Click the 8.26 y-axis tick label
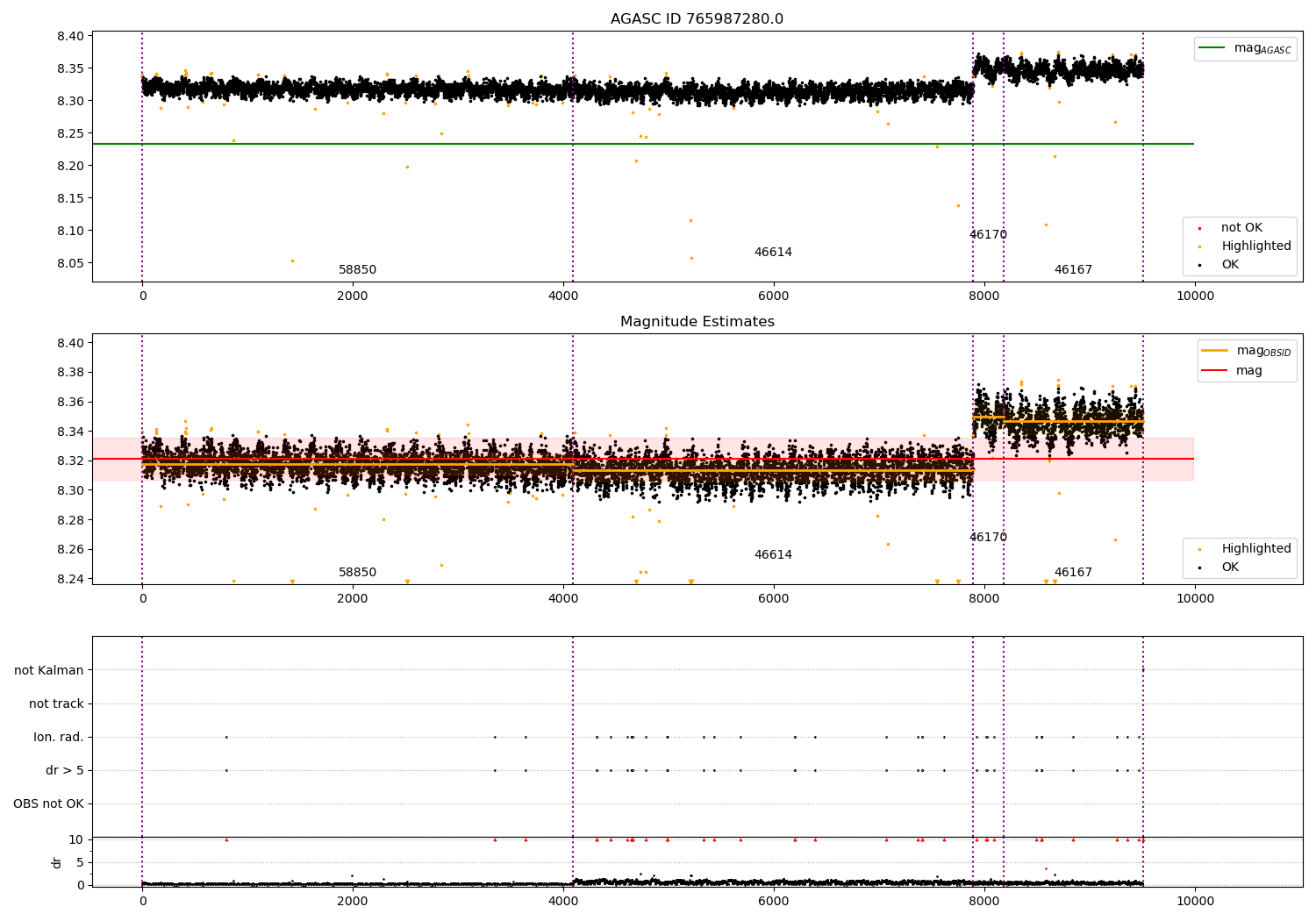The height and width of the screenshot is (921, 1316). [x=70, y=550]
